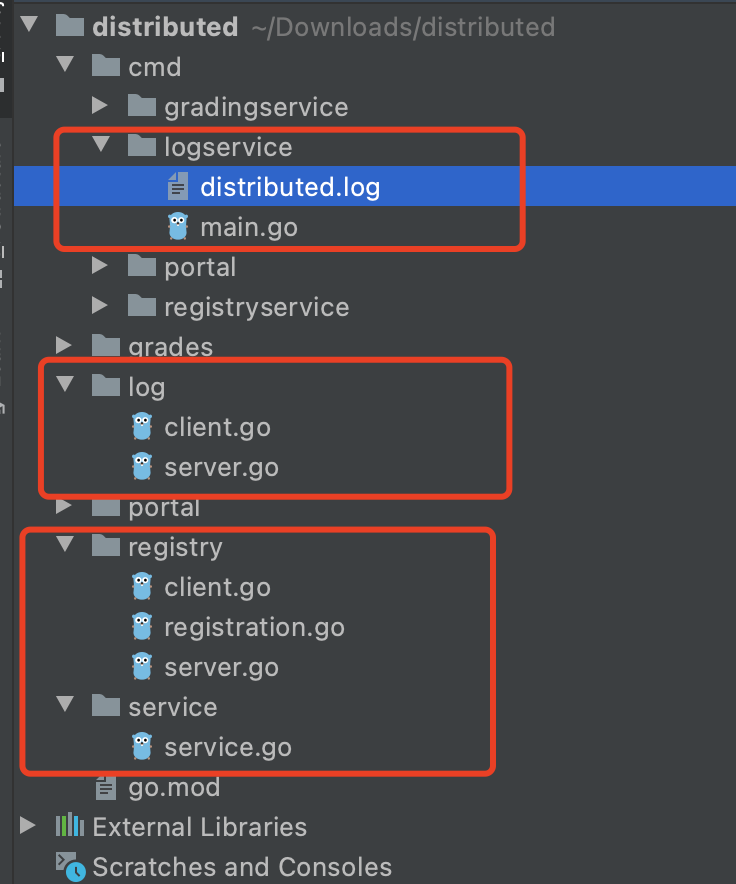The width and height of the screenshot is (736, 884).
Task: Click the go.mod file icon
Action: pyautogui.click(x=106, y=787)
